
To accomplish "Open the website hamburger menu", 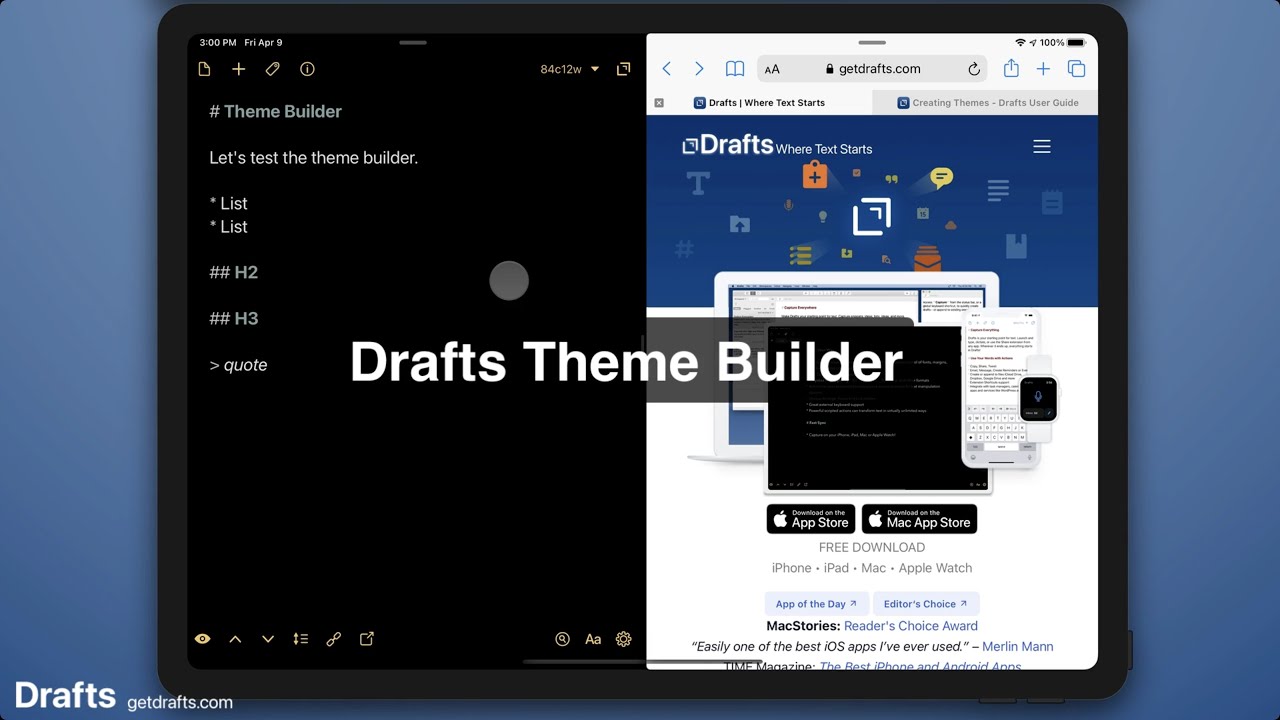I will pyautogui.click(x=1042, y=147).
